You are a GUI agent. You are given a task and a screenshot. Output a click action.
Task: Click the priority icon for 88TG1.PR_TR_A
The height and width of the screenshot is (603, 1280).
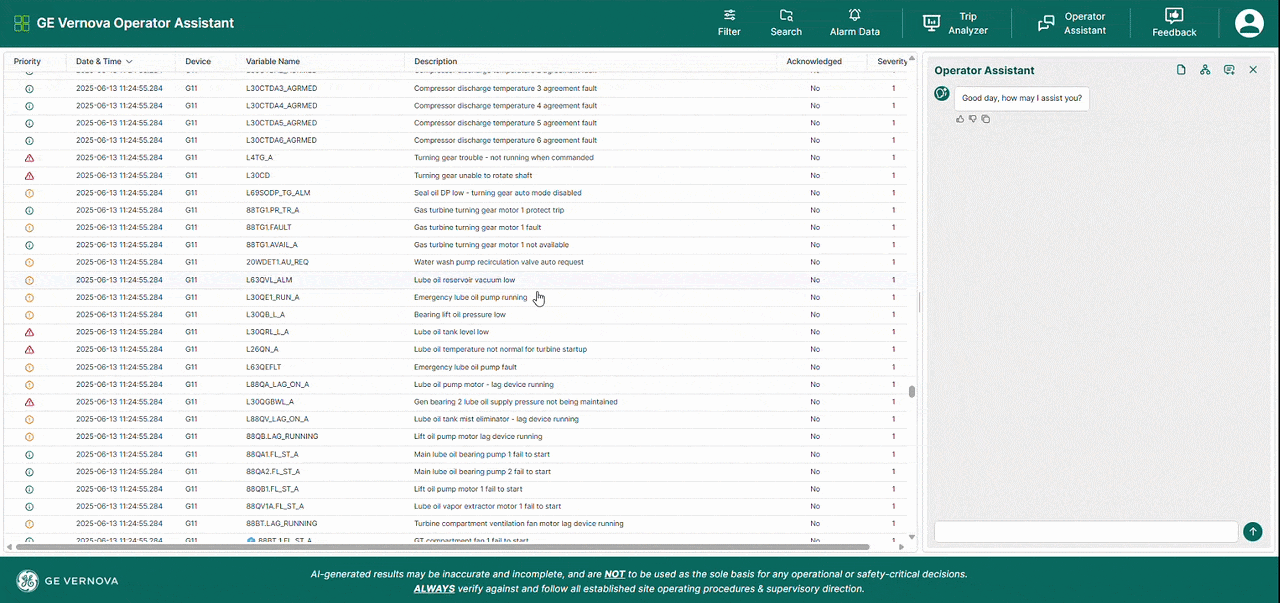(x=29, y=210)
